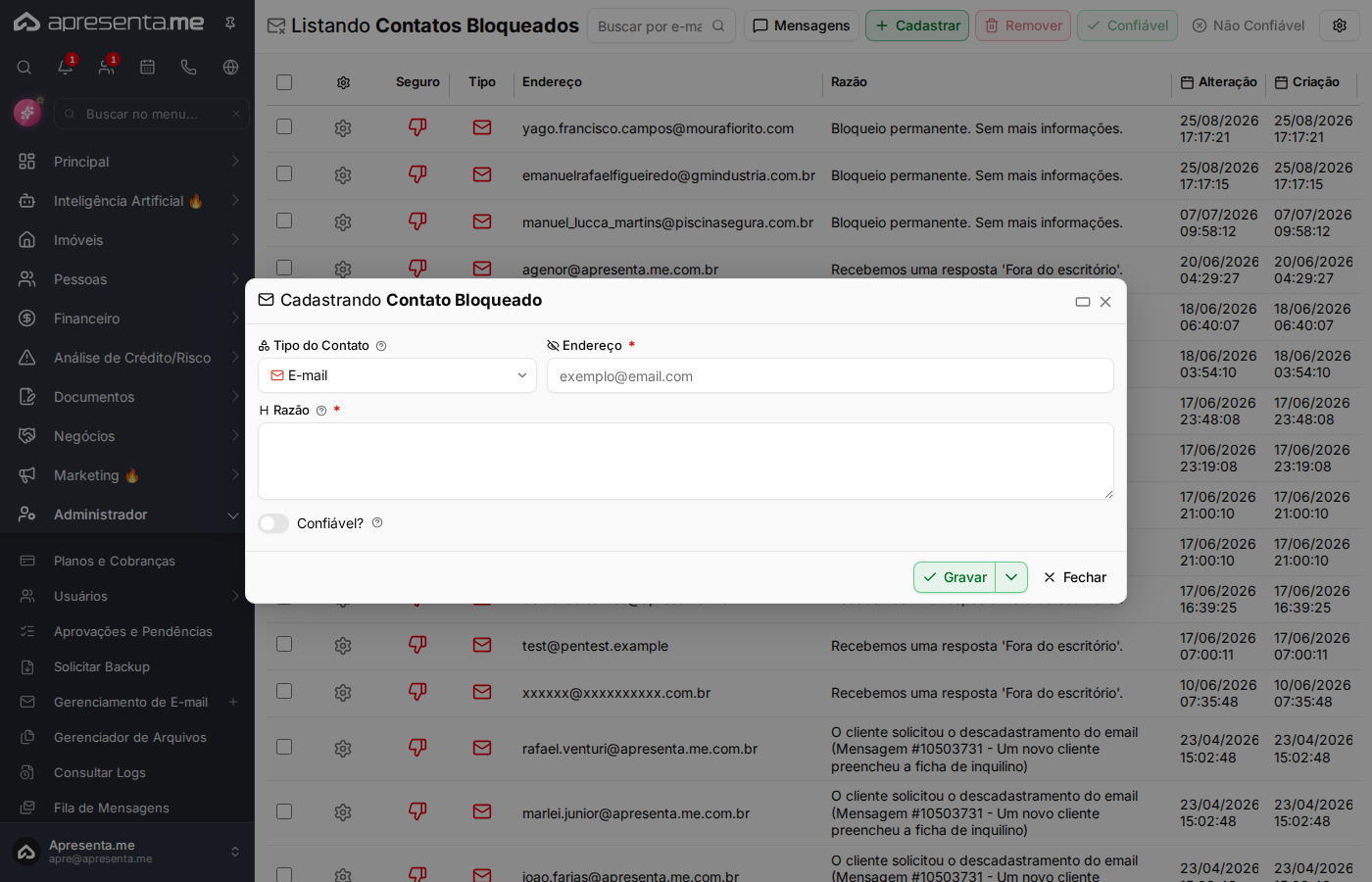Expand the Inteligência Artificial menu

click(x=127, y=201)
